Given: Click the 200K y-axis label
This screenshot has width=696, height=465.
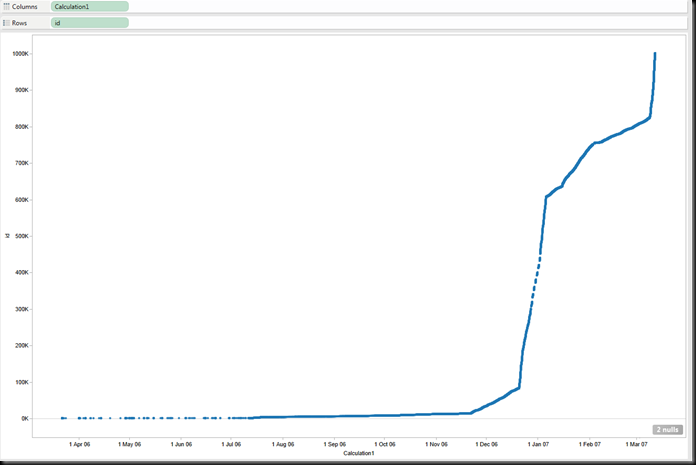Looking at the screenshot, I should [22, 346].
